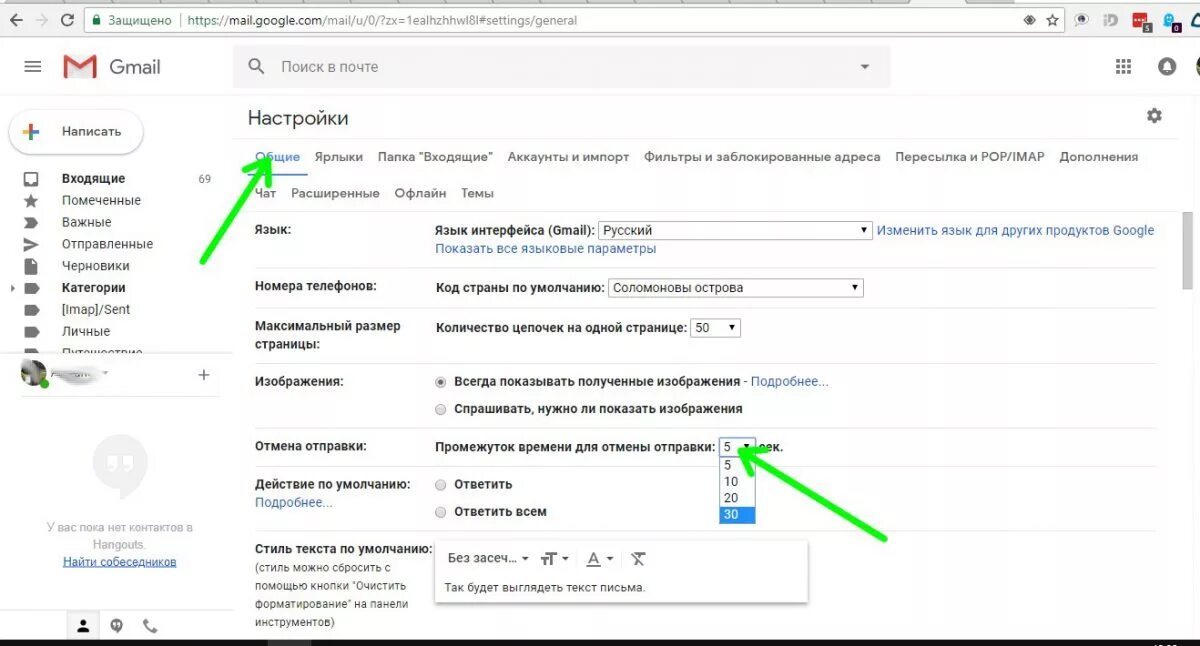The image size is (1200, 646).
Task: Open the Отправленные sent folder
Action: [x=107, y=244]
